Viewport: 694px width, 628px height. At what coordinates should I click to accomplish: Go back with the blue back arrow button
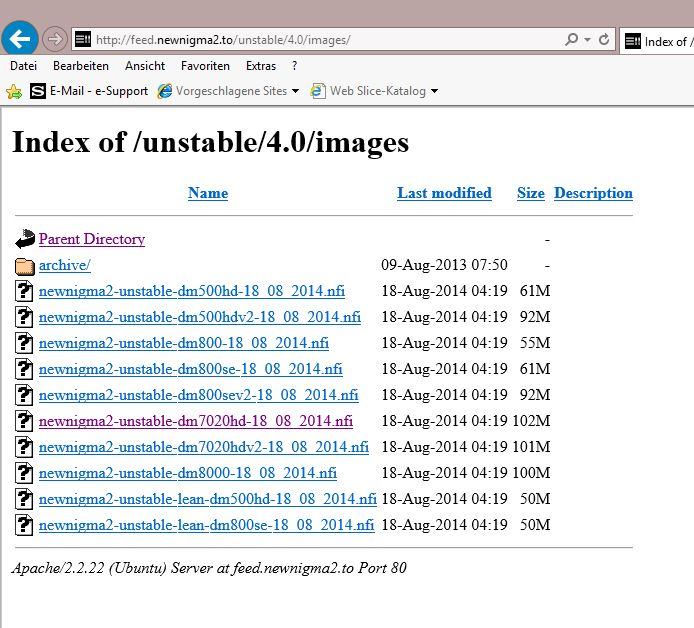[19, 39]
